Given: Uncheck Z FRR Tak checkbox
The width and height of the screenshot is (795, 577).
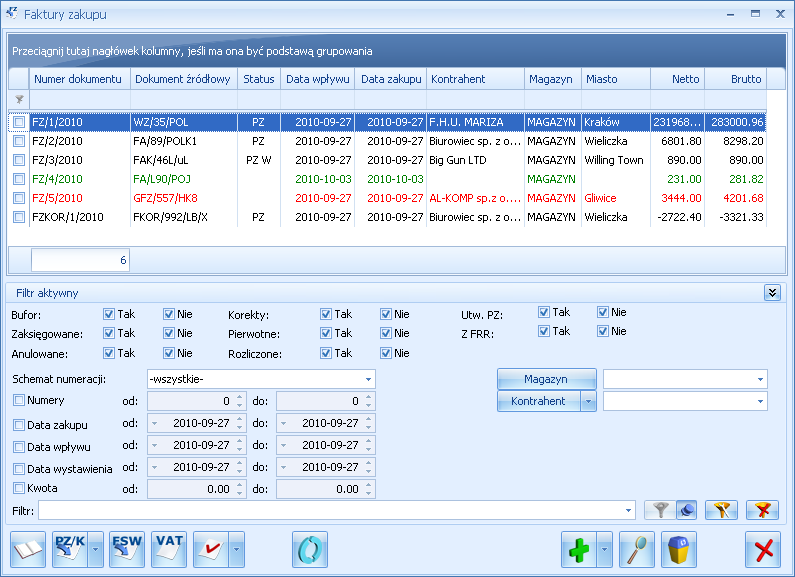Looking at the screenshot, I should tap(544, 331).
